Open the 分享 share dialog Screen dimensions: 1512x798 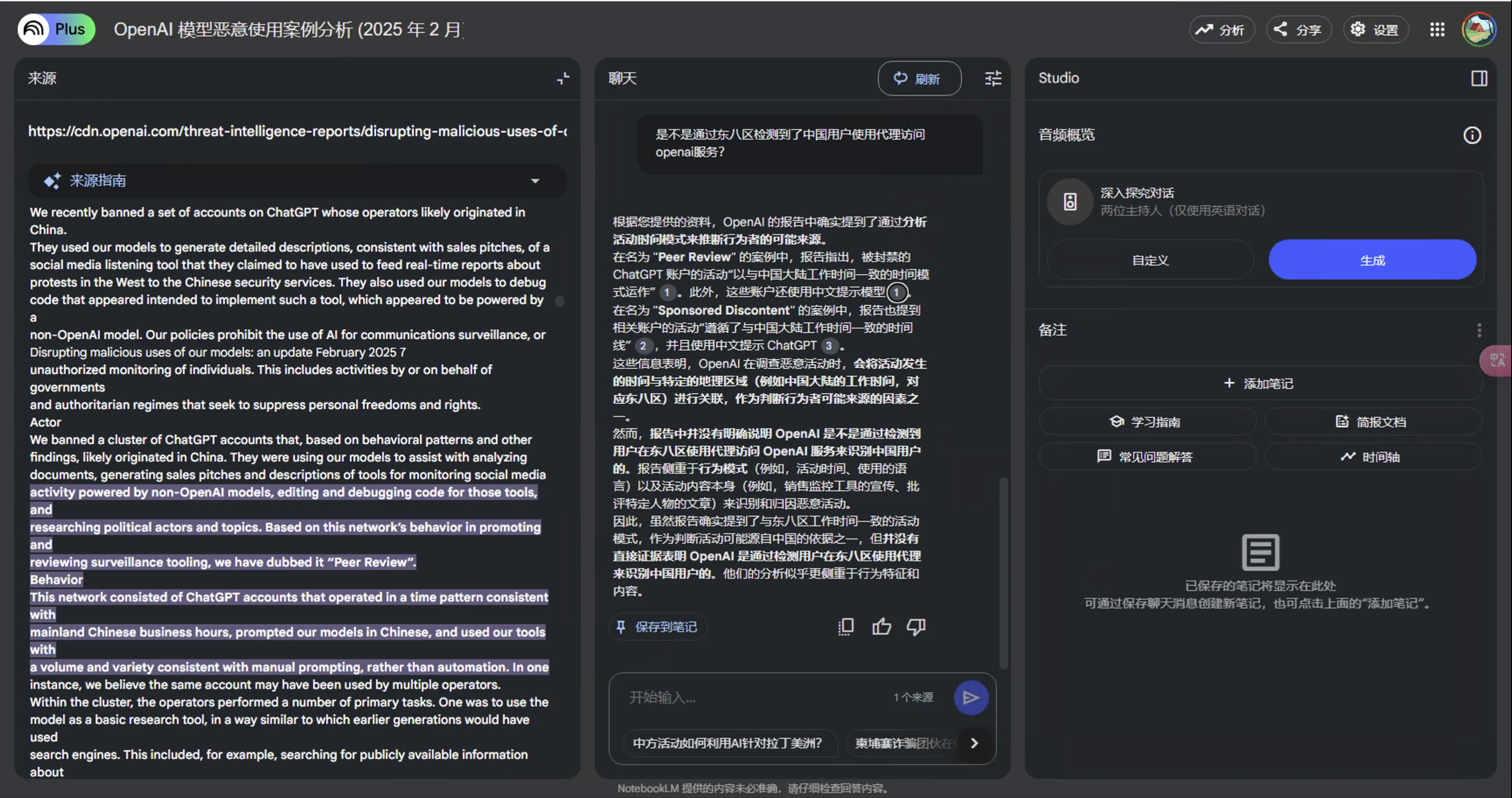1298,29
